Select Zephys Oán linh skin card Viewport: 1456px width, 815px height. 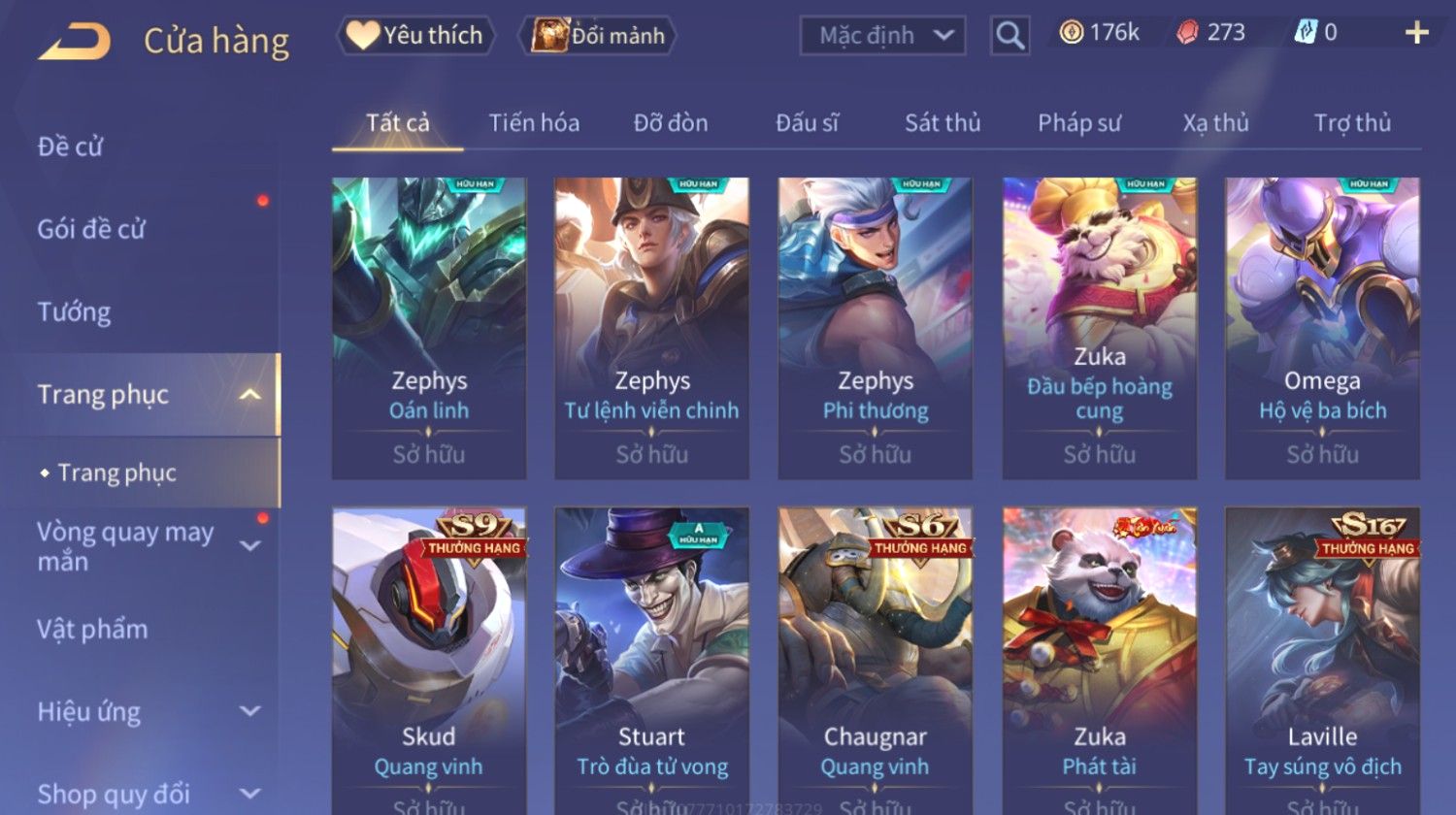pos(429,328)
